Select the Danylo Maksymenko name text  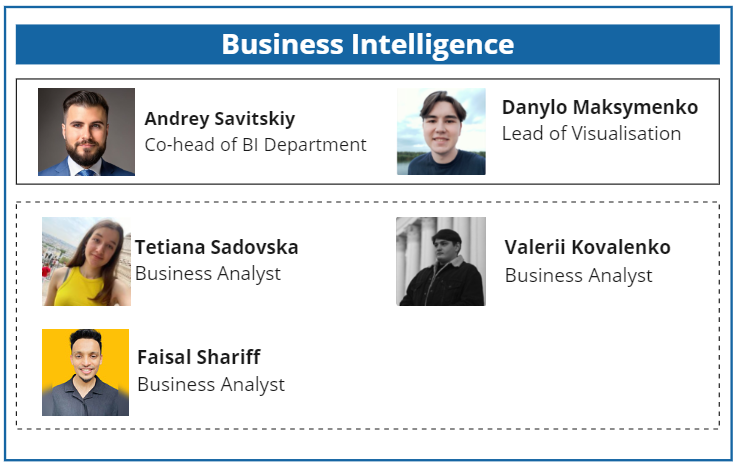(600, 107)
